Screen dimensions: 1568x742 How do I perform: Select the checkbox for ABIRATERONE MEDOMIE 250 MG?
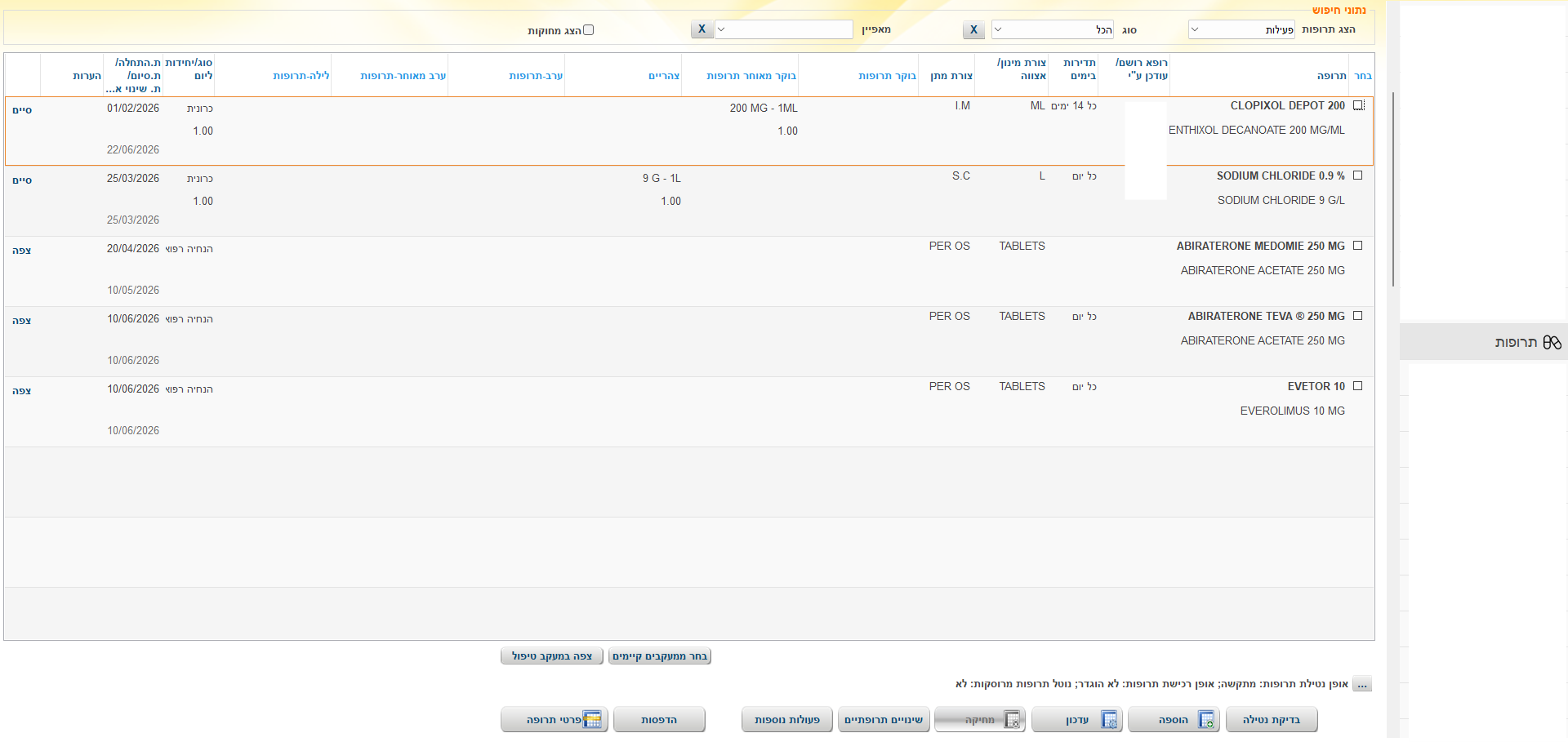[1358, 246]
